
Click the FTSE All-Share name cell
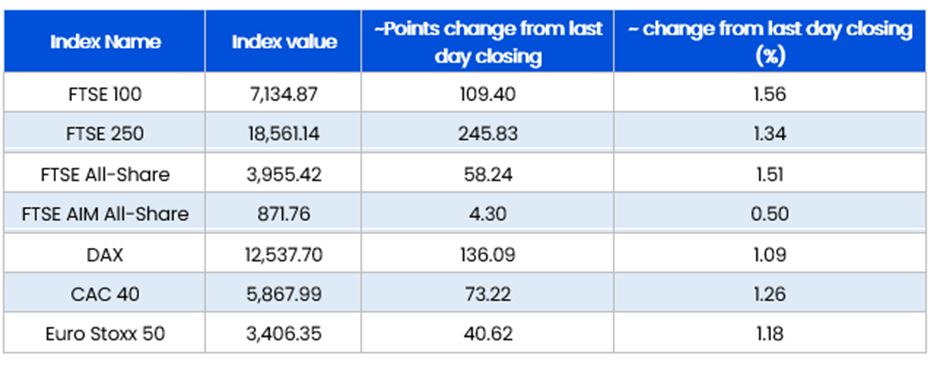click(x=105, y=174)
